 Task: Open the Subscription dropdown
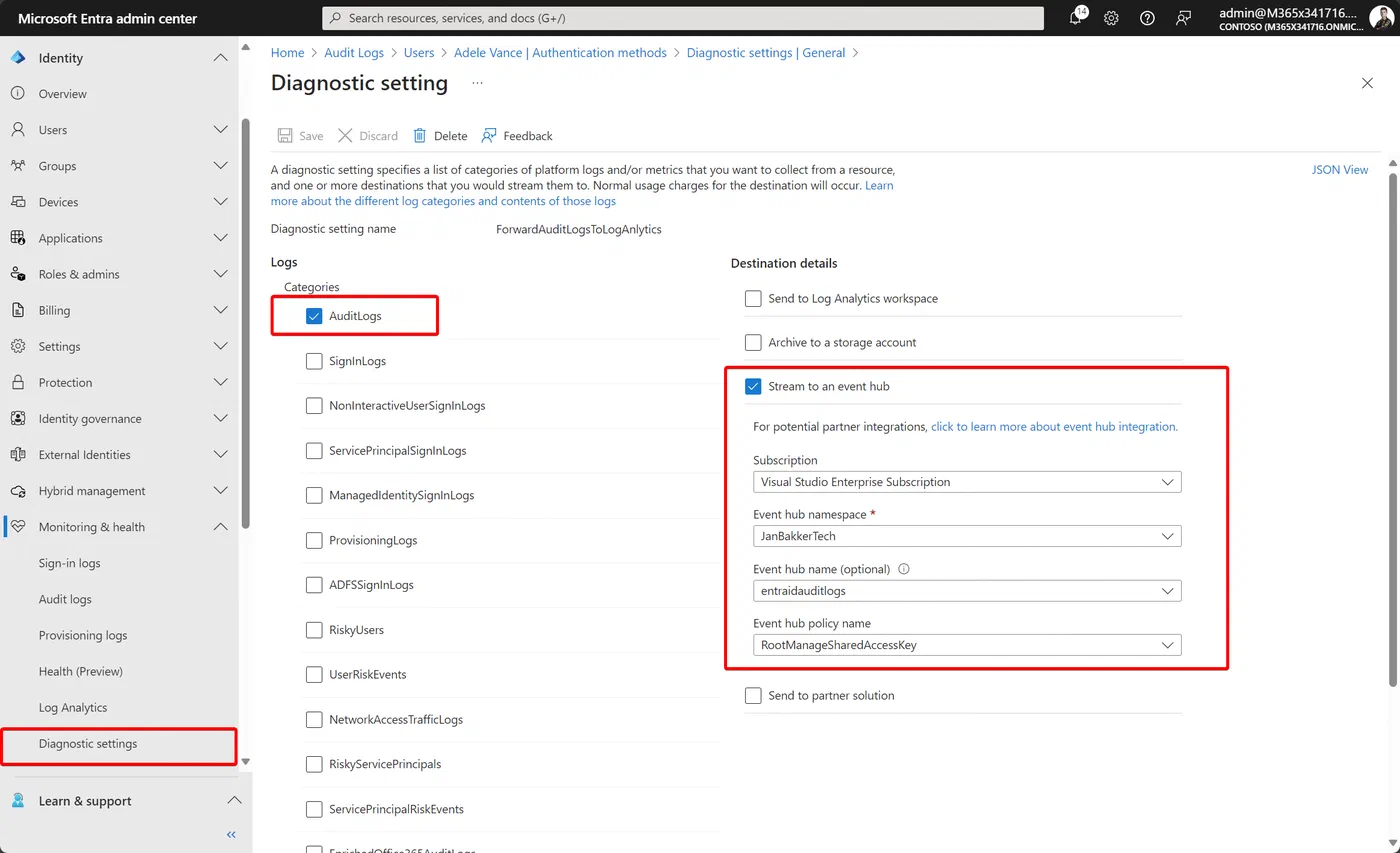pyautogui.click(x=967, y=482)
